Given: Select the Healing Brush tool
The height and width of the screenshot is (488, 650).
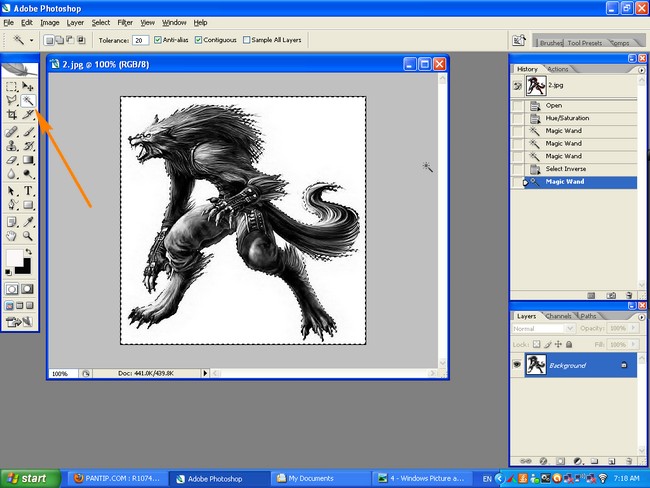Looking at the screenshot, I should [11, 132].
